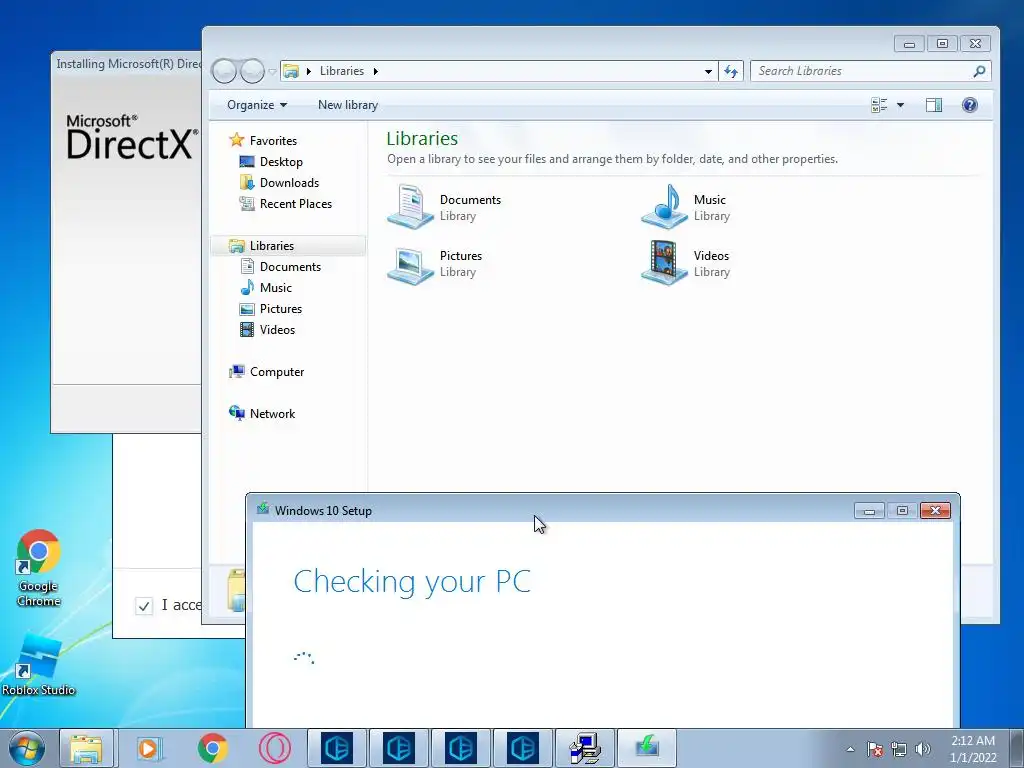Viewport: 1024px width, 768px height.
Task: Click the volume speaker tray icon
Action: tap(923, 749)
